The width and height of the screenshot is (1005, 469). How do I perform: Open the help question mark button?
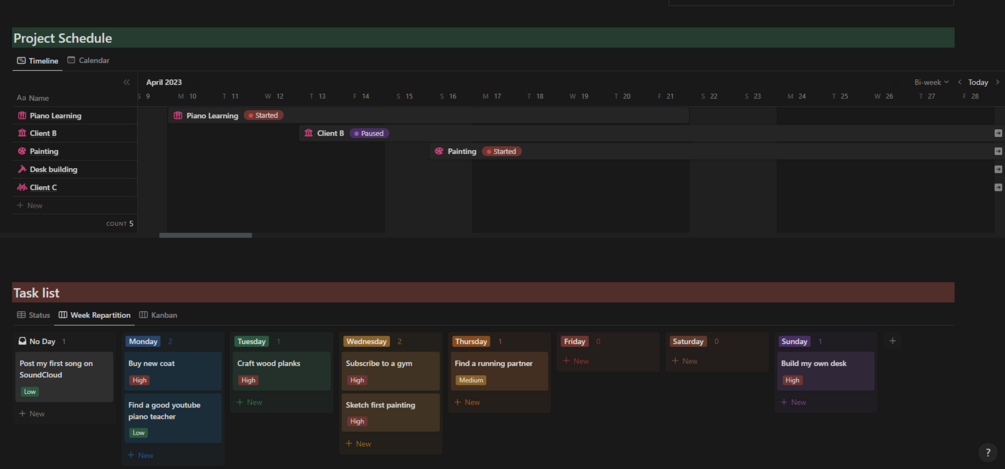click(x=988, y=452)
